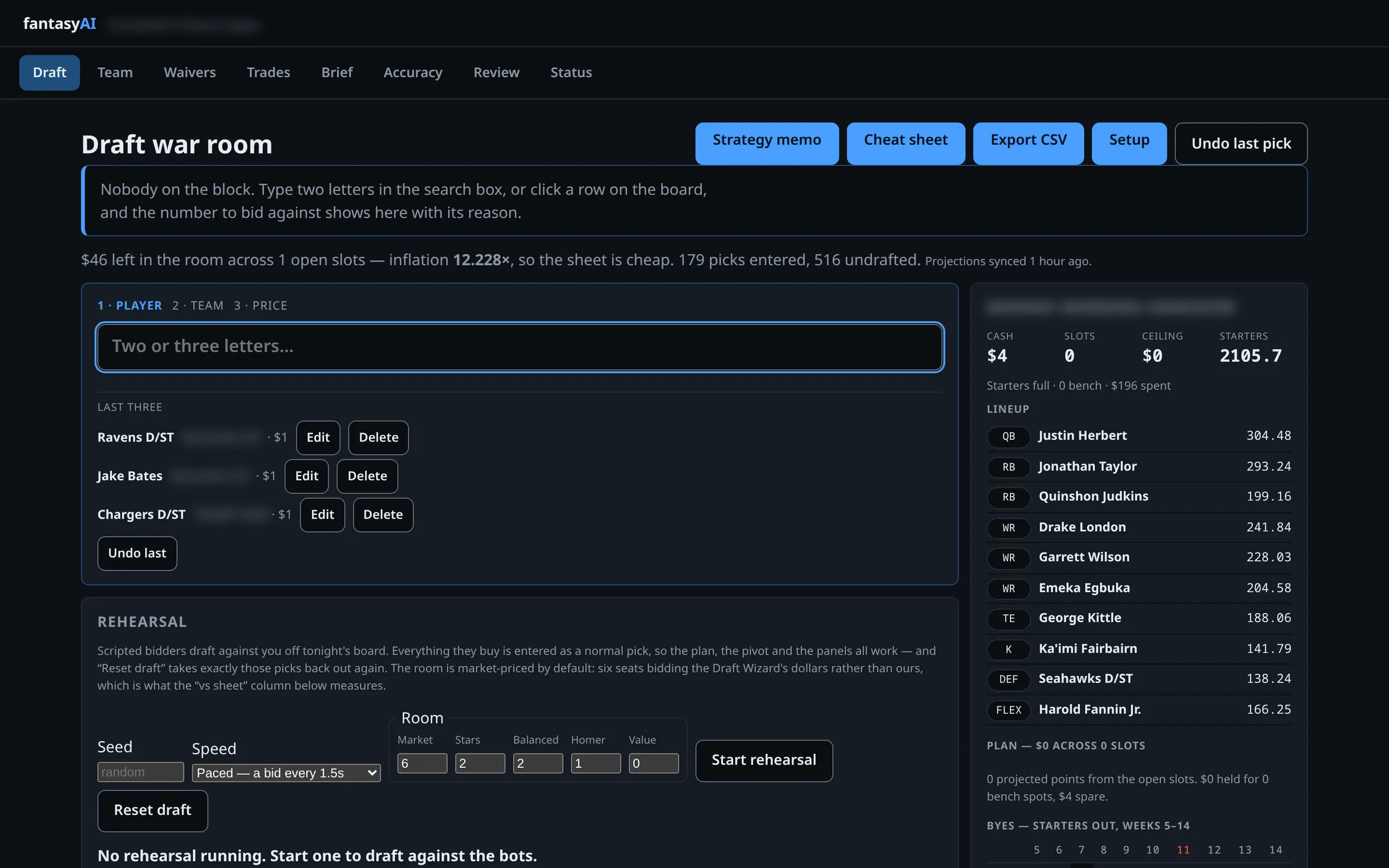Select the Stars seats field
Image resolution: width=1389 pixels, height=868 pixels.
pos(480,763)
